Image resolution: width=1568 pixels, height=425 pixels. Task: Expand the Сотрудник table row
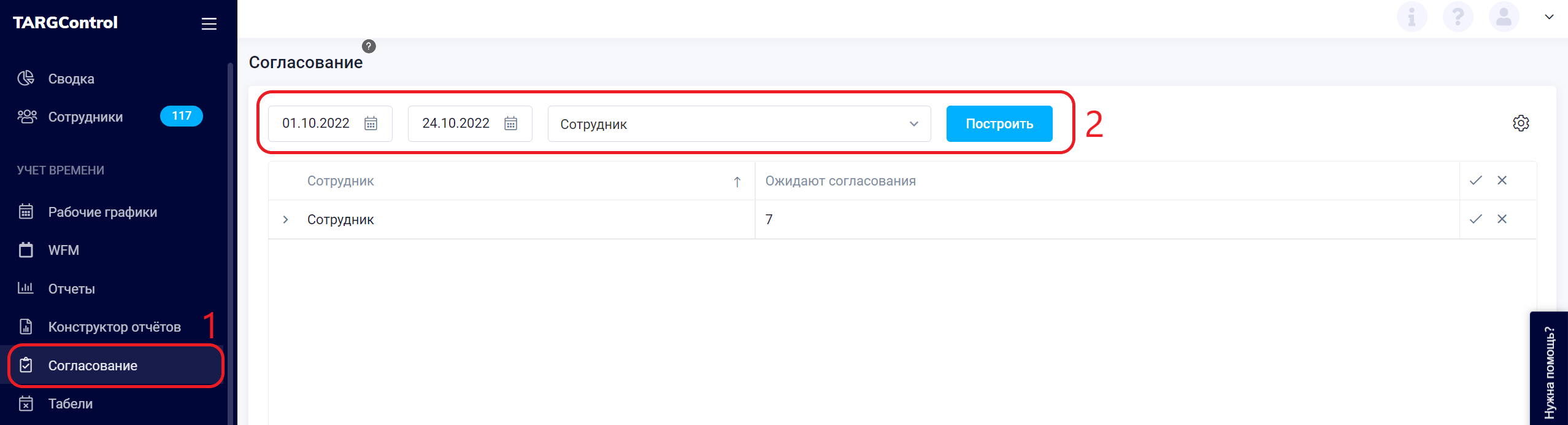285,219
